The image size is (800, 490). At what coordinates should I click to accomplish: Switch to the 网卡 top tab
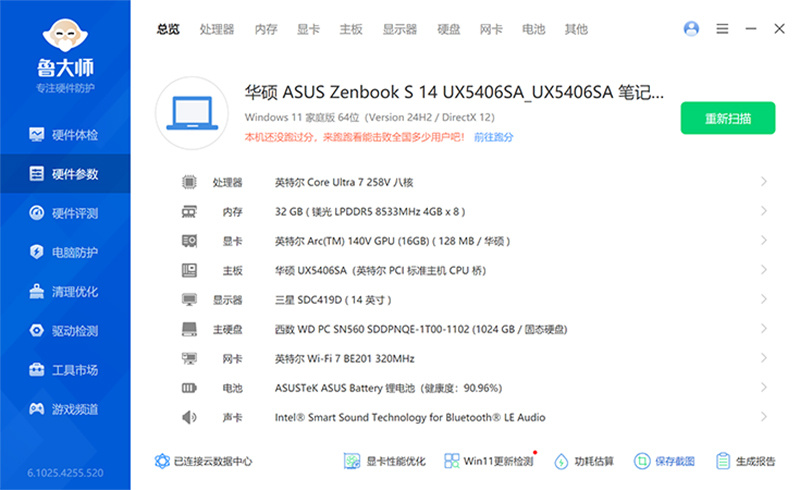pos(491,30)
